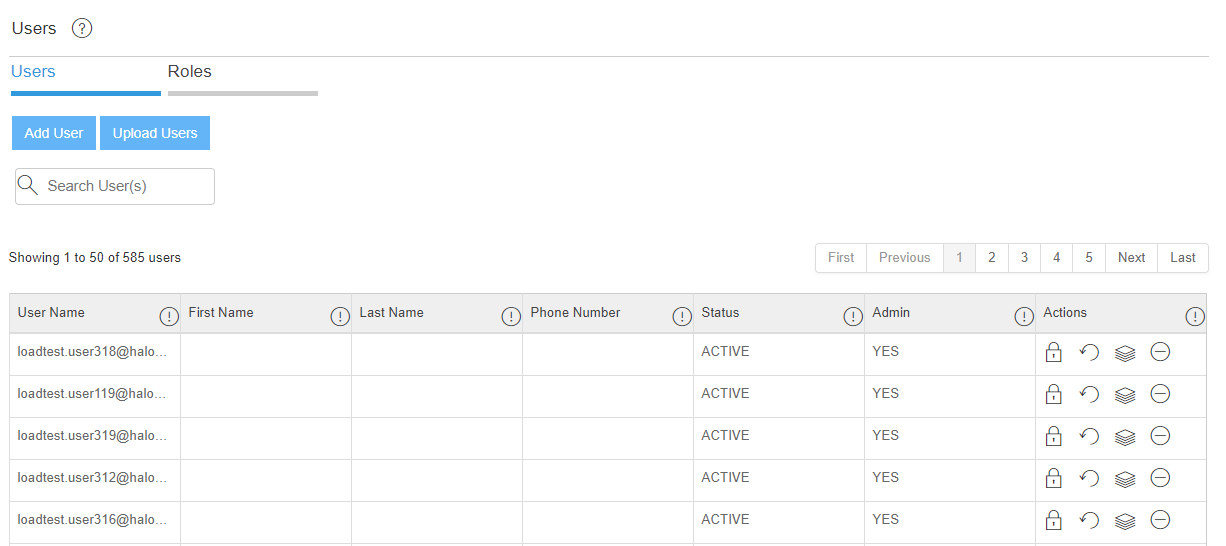Image resolution: width=1226 pixels, height=546 pixels.
Task: Select the Users tab
Action: [x=33, y=72]
